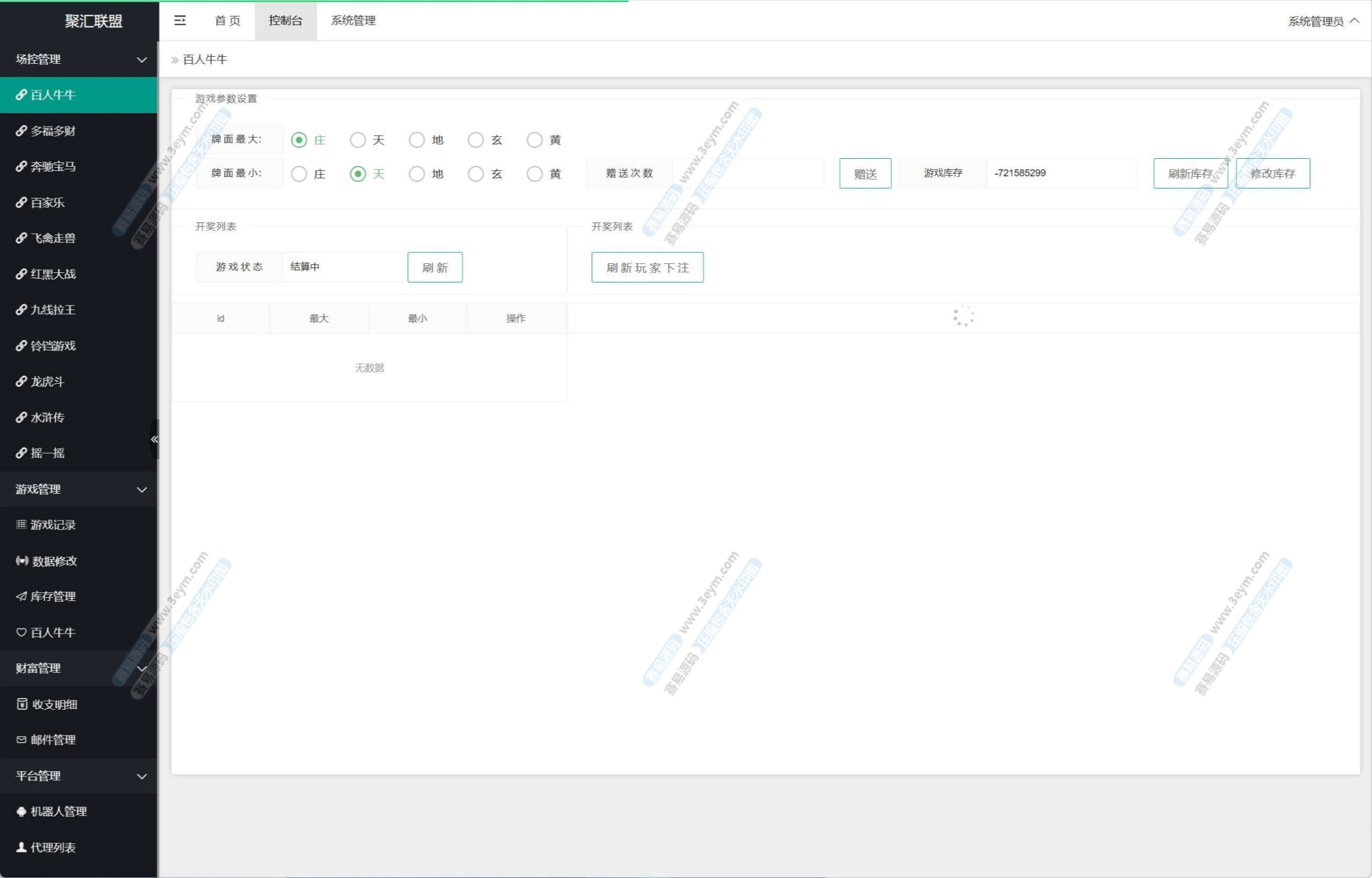This screenshot has width=1372, height=878.
Task: Open 收支明细 via its calculator icon
Action: pyautogui.click(x=21, y=704)
